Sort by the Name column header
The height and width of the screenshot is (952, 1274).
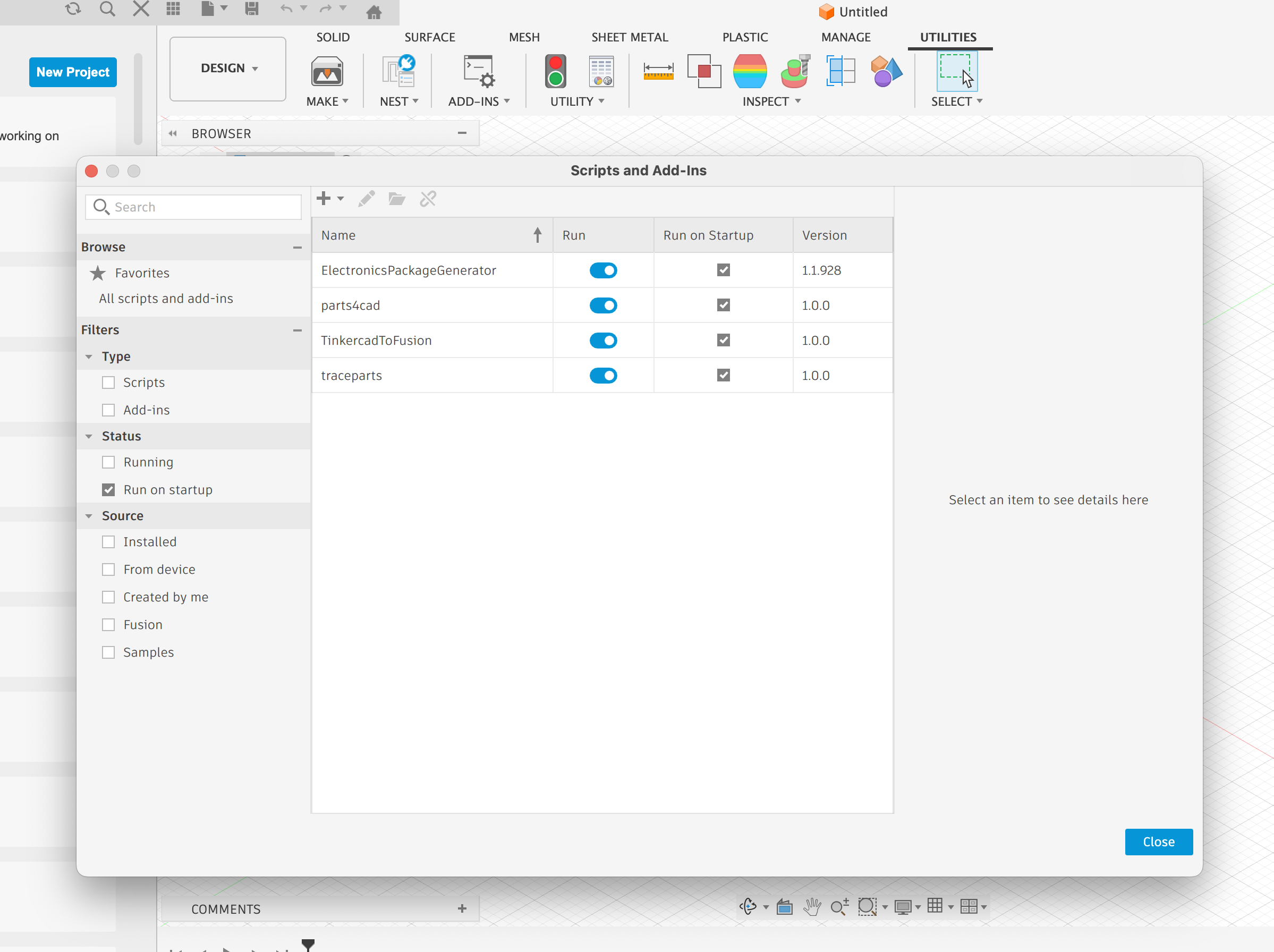(x=432, y=235)
